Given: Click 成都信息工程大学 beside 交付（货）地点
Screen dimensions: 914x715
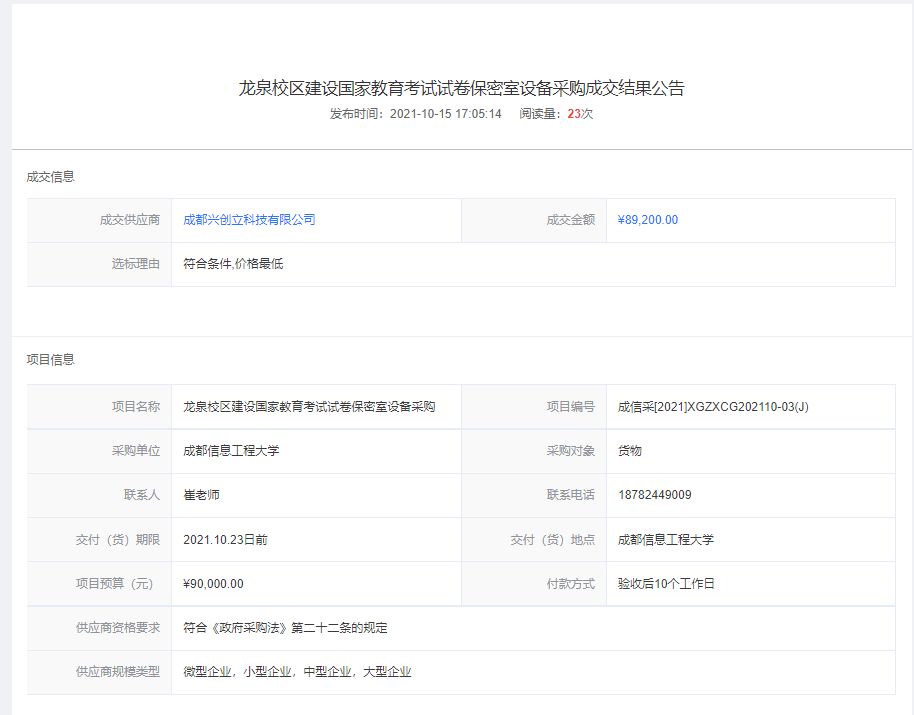Looking at the screenshot, I should [666, 539].
